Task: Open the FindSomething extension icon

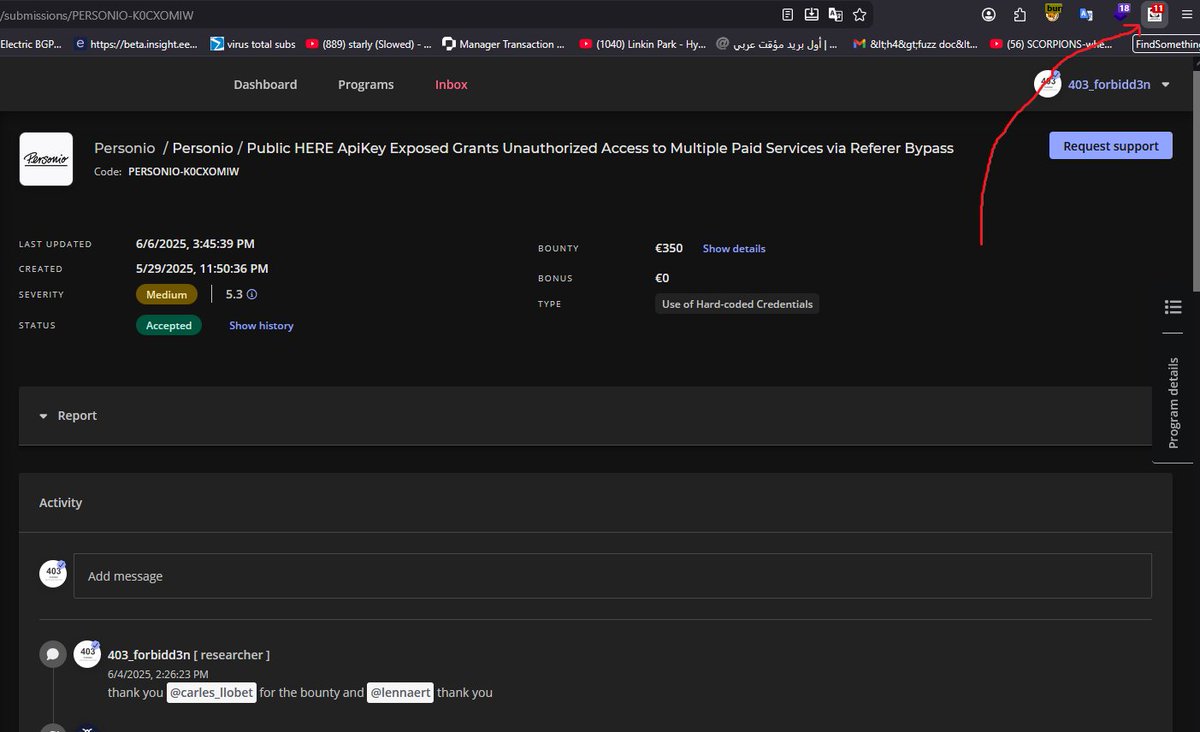Action: pos(1155,13)
